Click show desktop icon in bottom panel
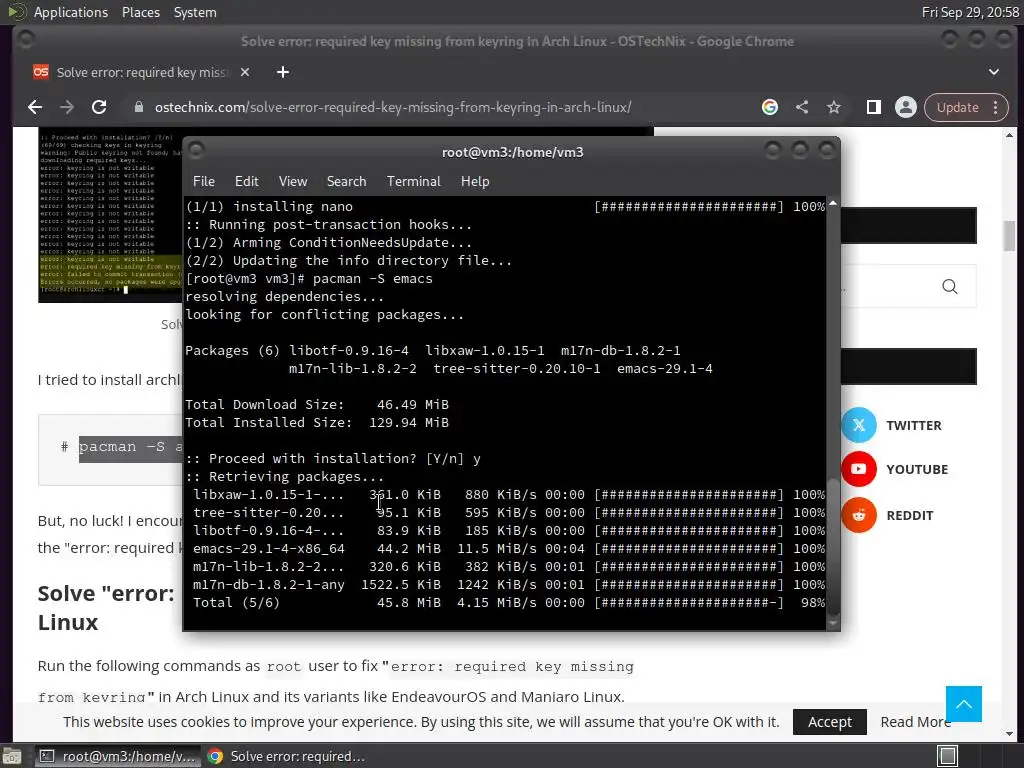This screenshot has height=768, width=1024. 12,756
